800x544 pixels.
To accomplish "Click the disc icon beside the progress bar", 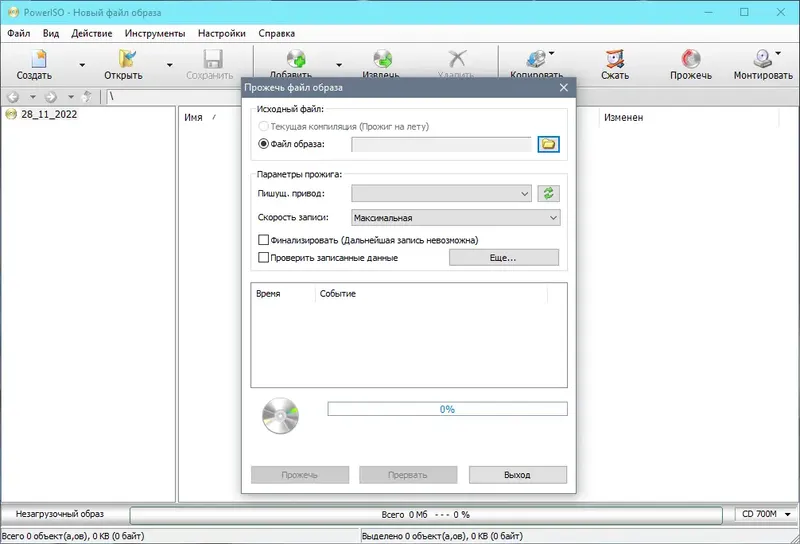I will click(280, 415).
